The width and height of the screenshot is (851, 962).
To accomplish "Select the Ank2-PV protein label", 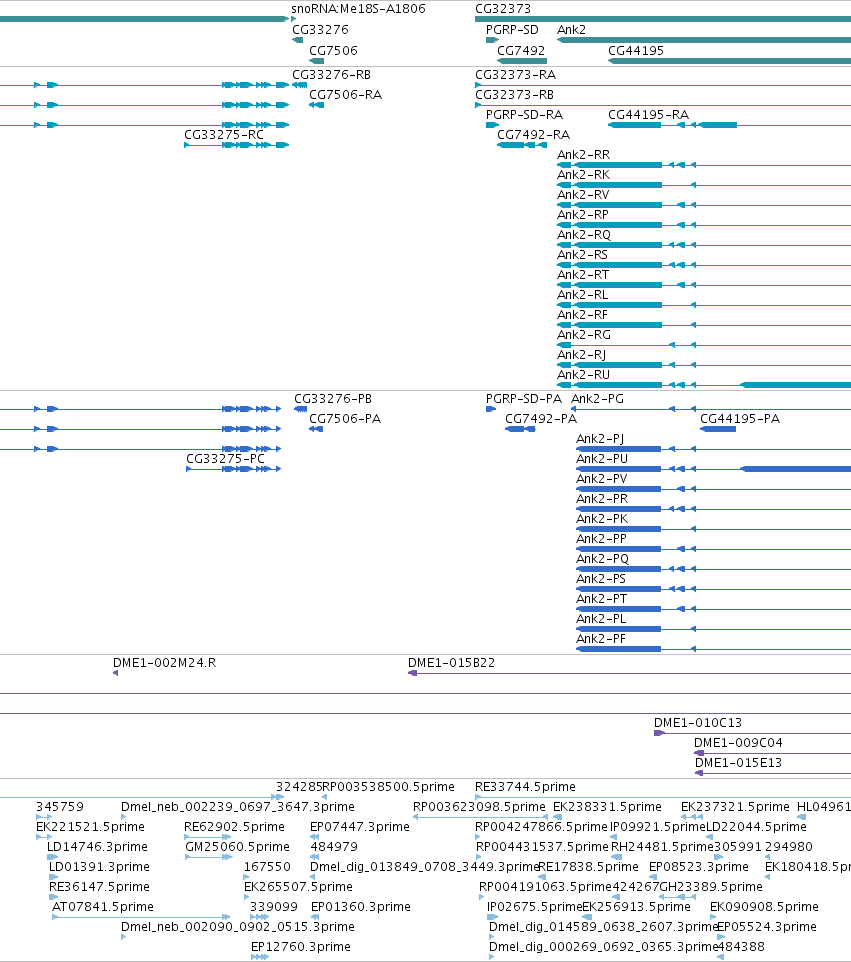I will [602, 479].
